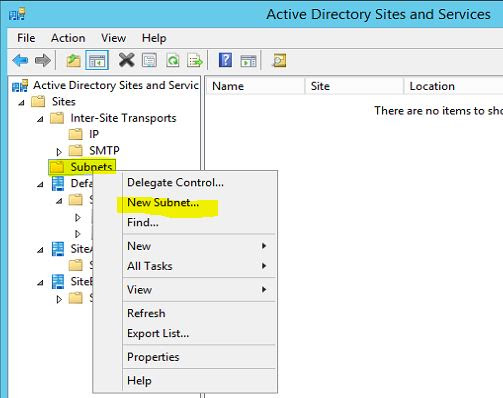Sort by the Location column header
Screen dimensions: 503x398
pyautogui.click(x=453, y=86)
